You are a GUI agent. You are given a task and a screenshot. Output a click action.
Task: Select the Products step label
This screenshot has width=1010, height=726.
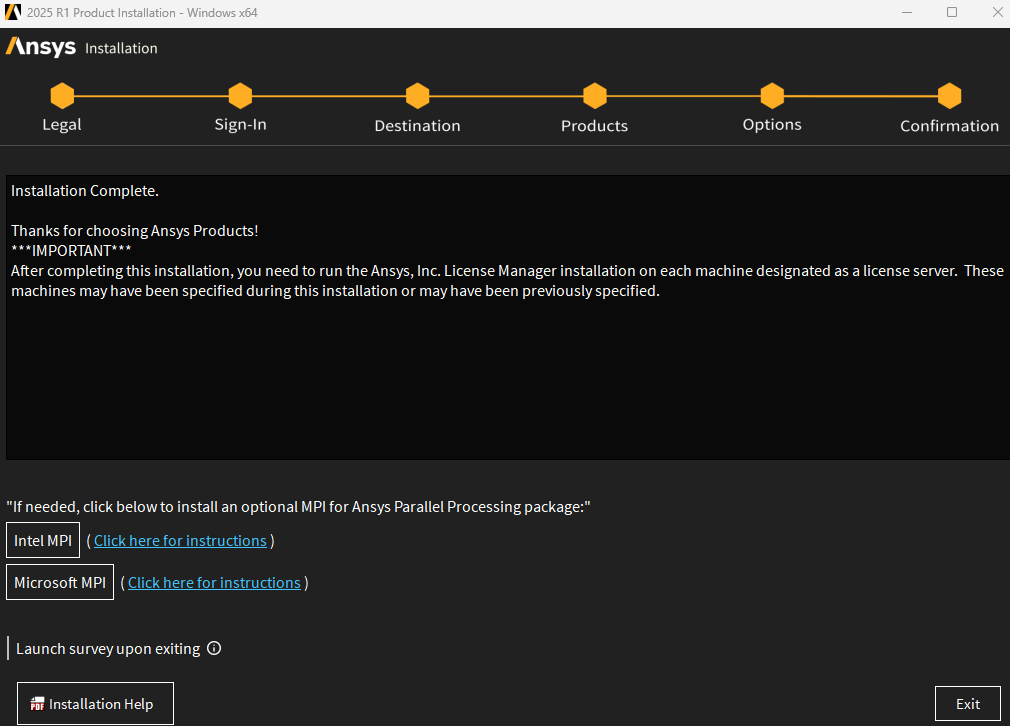(595, 126)
